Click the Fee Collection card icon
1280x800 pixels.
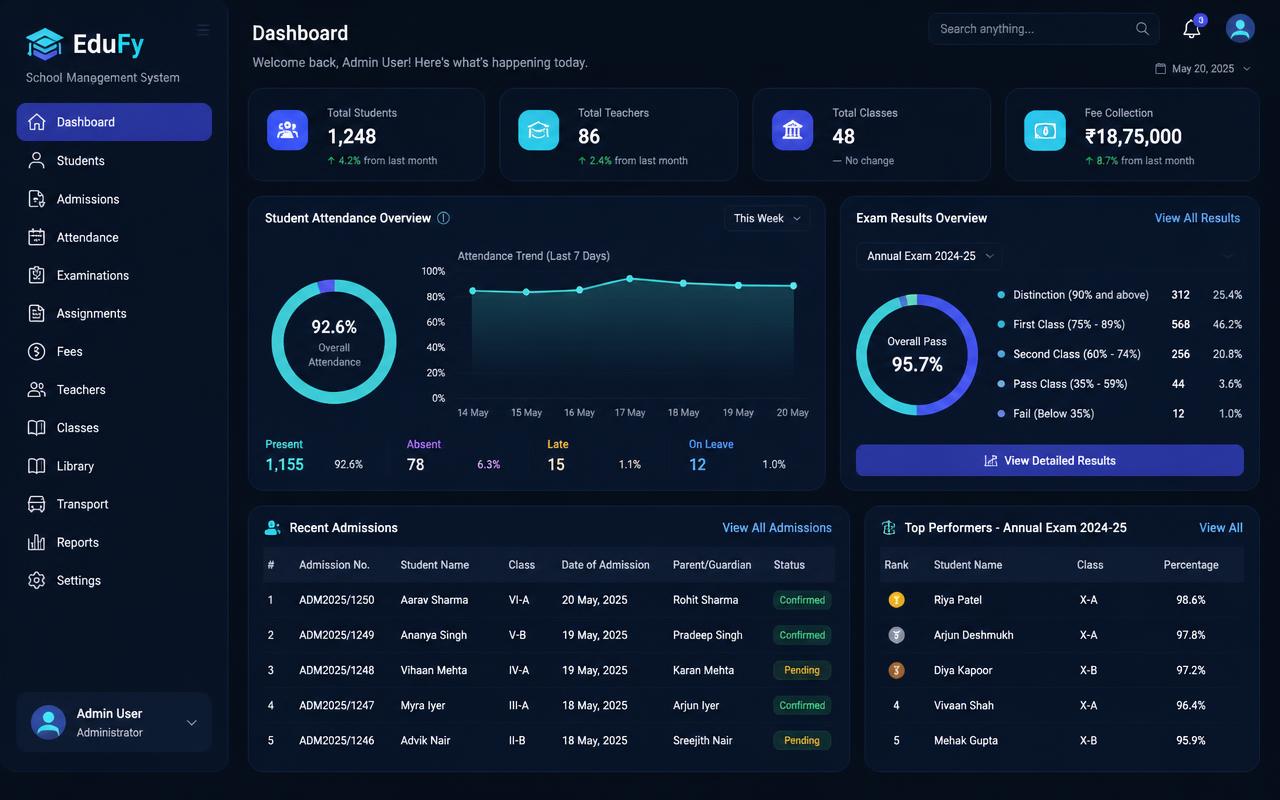click(1044, 130)
